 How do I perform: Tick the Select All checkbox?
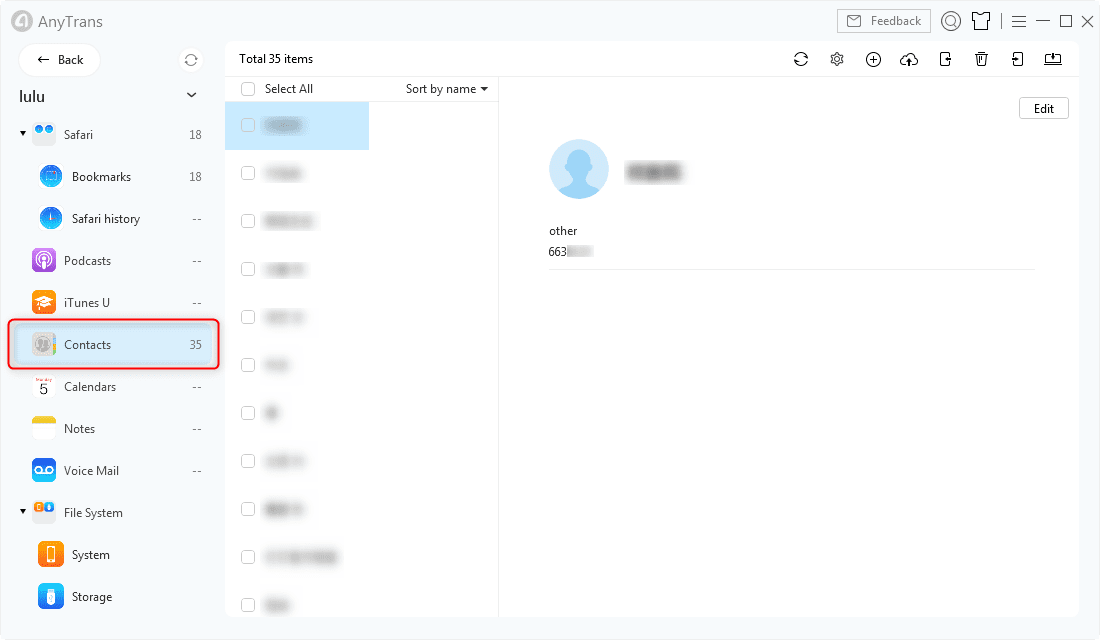248,89
